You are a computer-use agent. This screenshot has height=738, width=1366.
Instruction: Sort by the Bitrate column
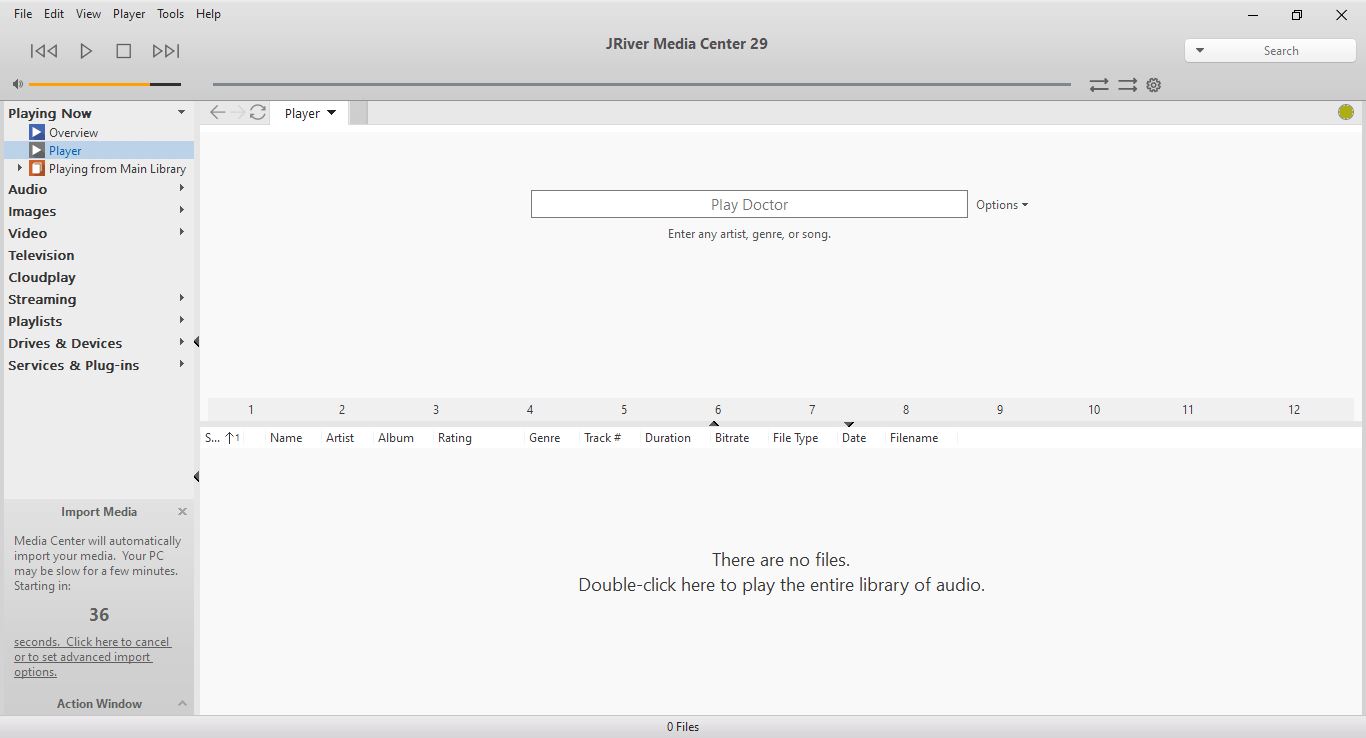[x=732, y=438]
